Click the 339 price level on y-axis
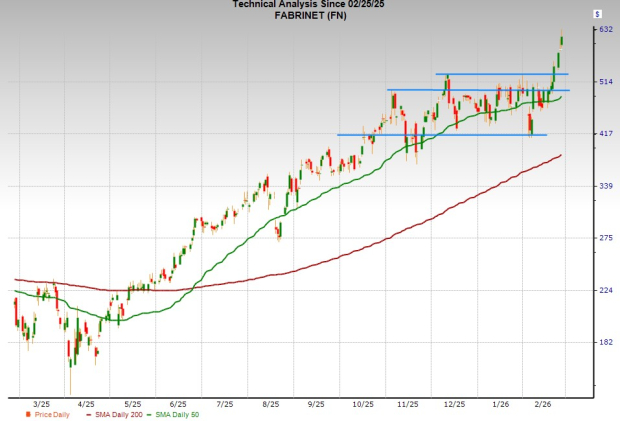The image size is (620, 421). 605,186
